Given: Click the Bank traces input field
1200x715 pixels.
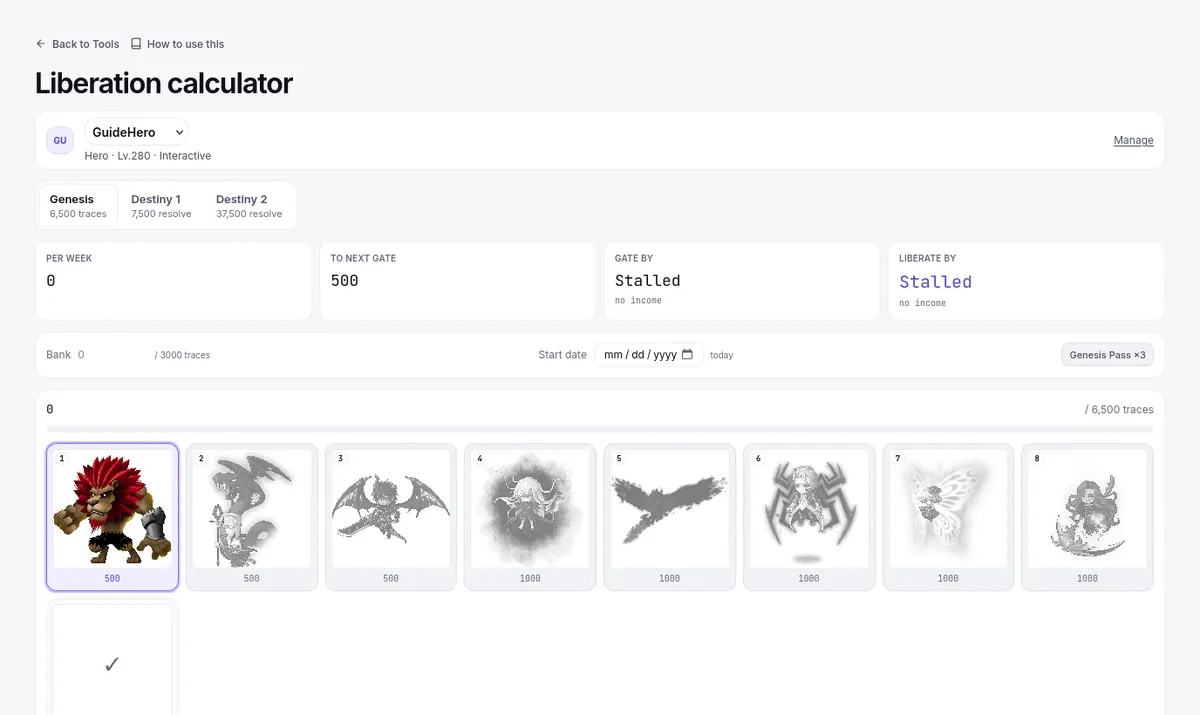Looking at the screenshot, I should 112,355.
